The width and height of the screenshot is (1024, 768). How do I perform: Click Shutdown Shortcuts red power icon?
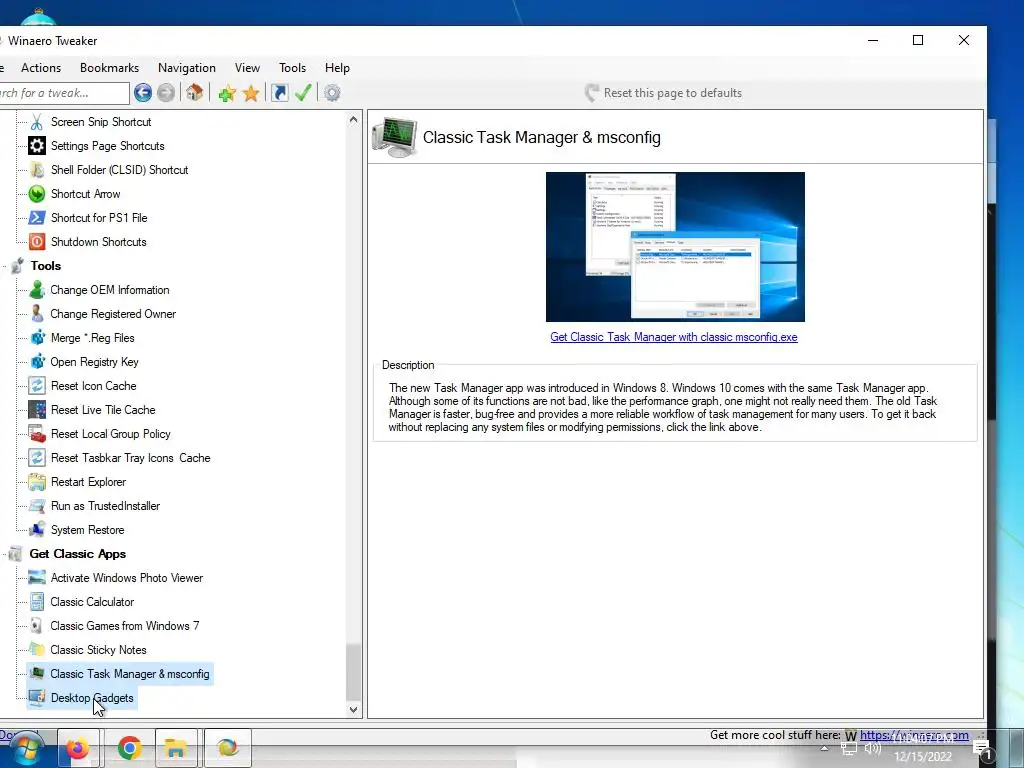tap(37, 242)
